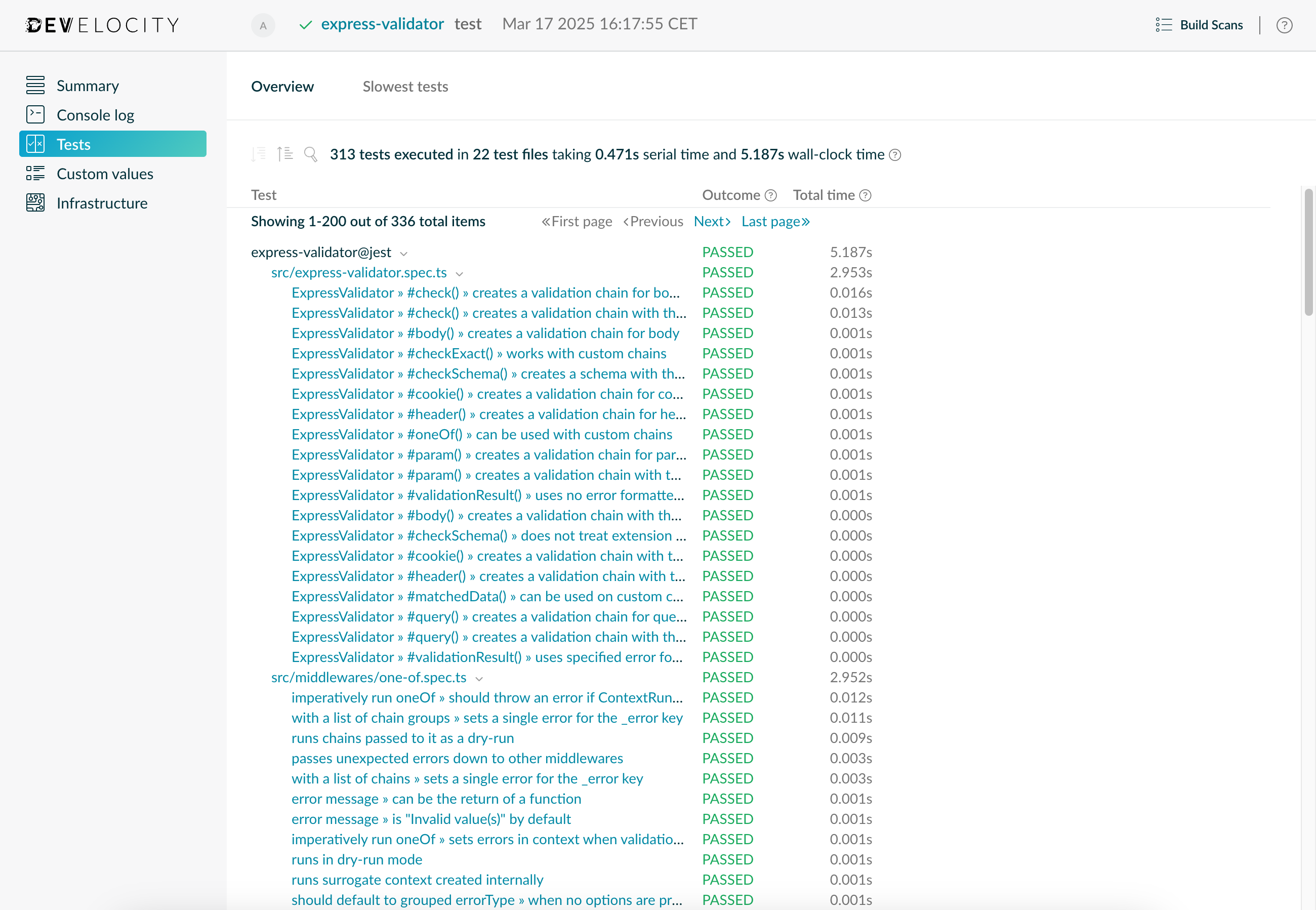The height and width of the screenshot is (910, 1316).
Task: Click the collapse all tests icon
Action: coord(259,154)
